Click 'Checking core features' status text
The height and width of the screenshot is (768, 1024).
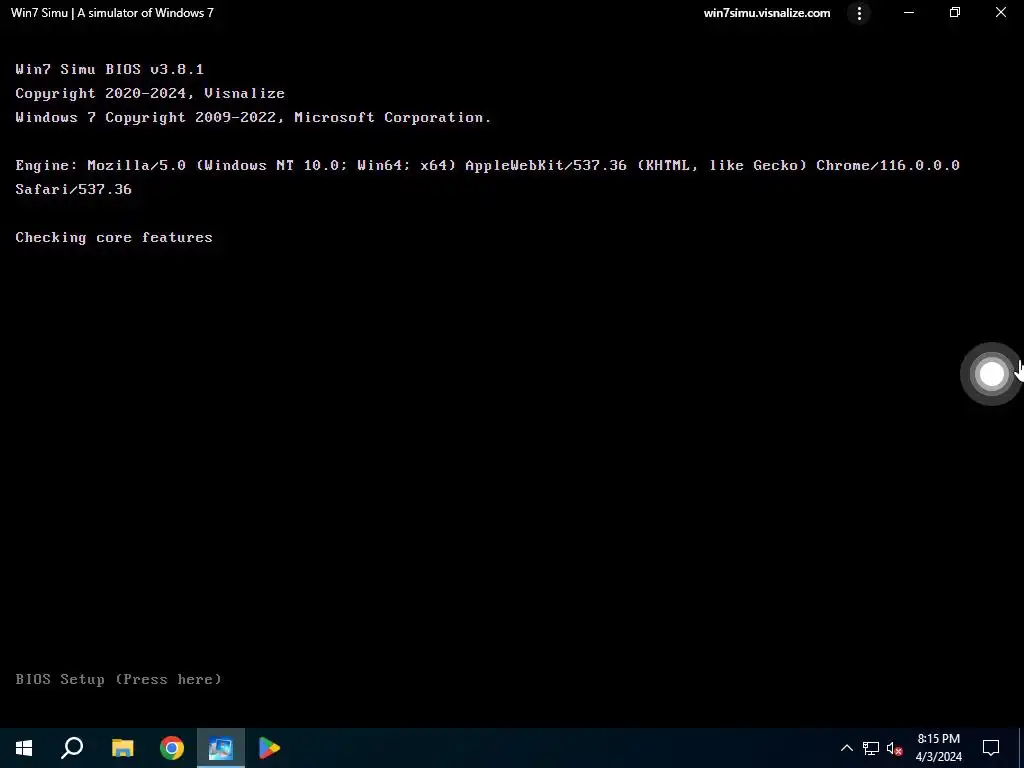coord(114,238)
